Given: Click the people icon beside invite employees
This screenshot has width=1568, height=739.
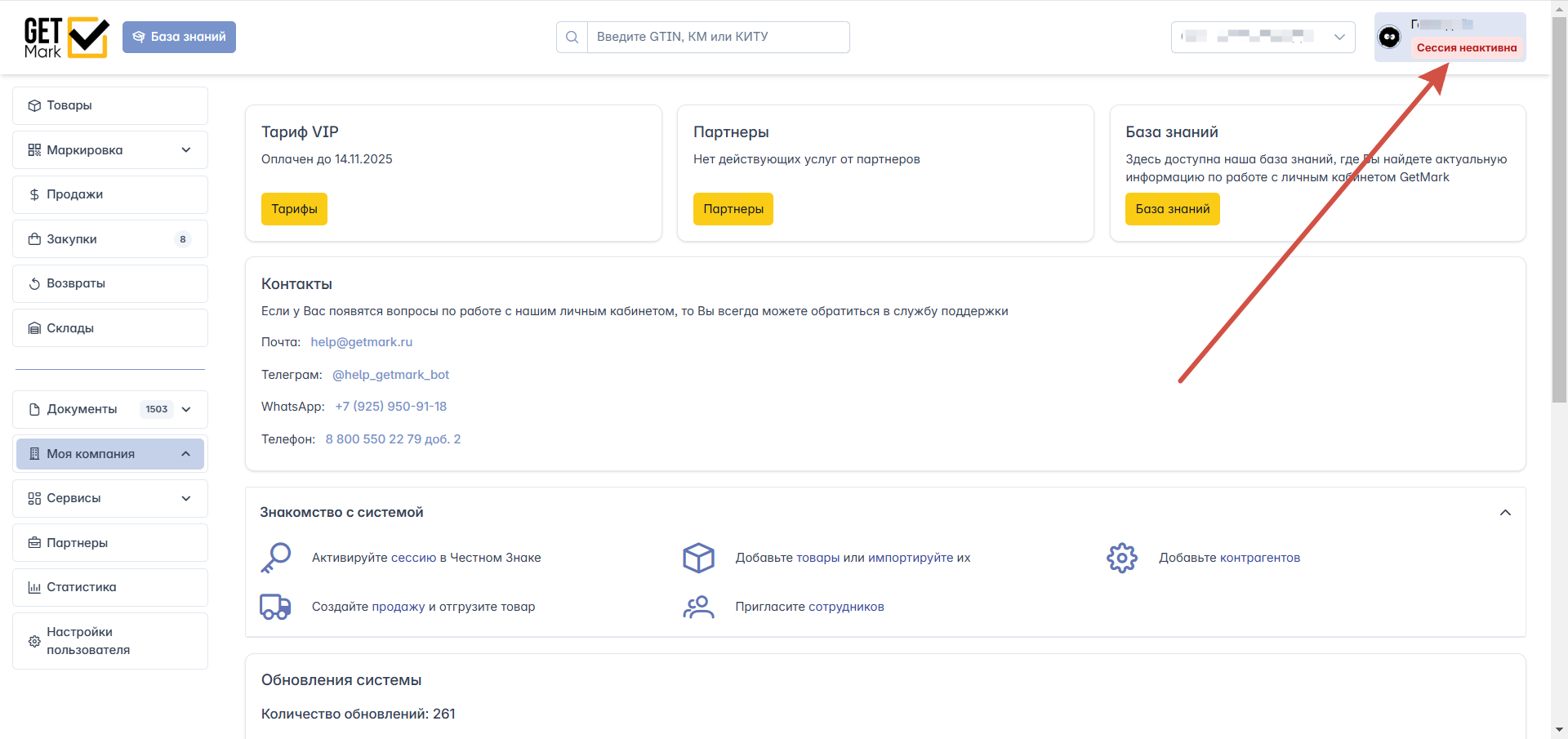Looking at the screenshot, I should click(x=698, y=607).
